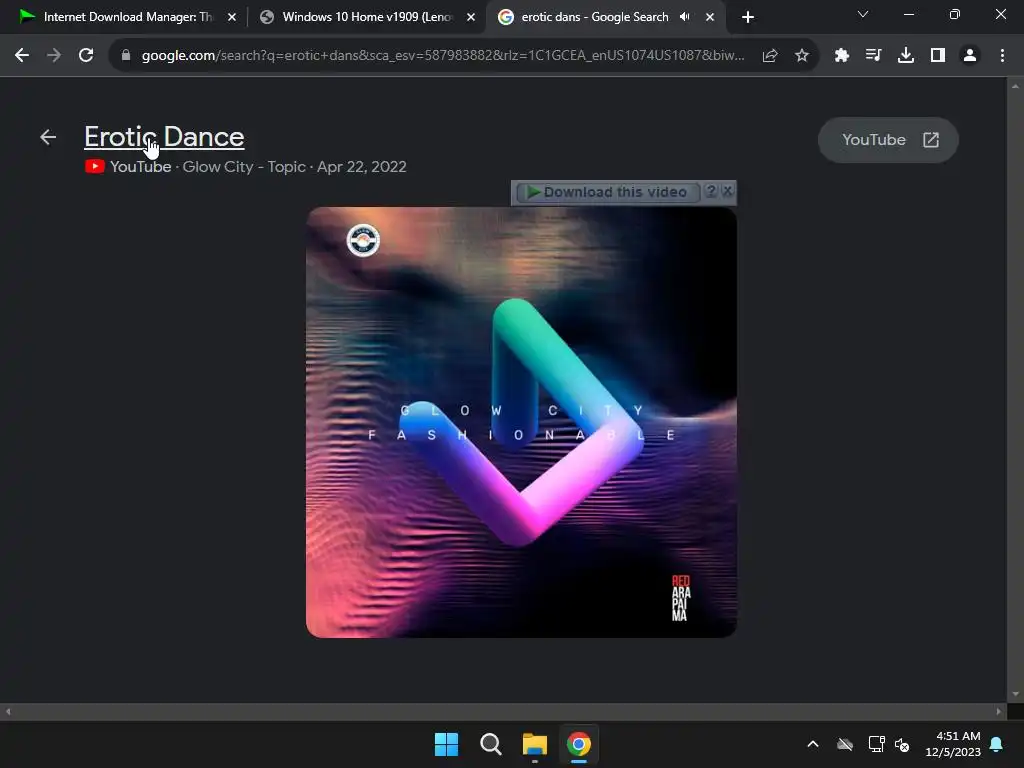Click the browser forward arrow
The width and height of the screenshot is (1024, 768).
coord(54,56)
